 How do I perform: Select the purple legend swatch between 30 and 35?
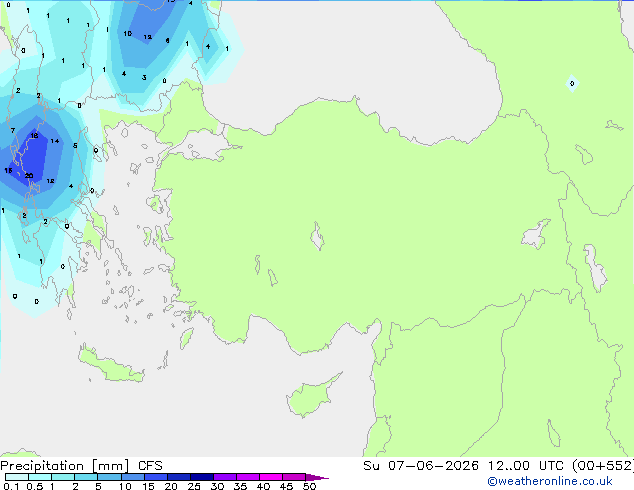point(225,477)
